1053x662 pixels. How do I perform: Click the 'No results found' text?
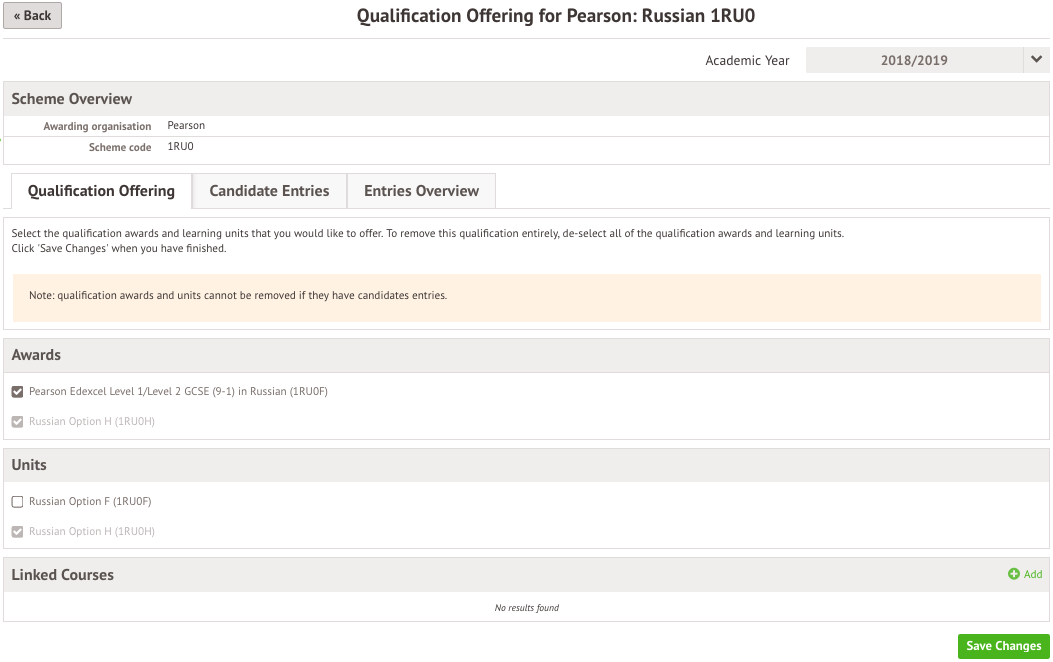(x=526, y=608)
